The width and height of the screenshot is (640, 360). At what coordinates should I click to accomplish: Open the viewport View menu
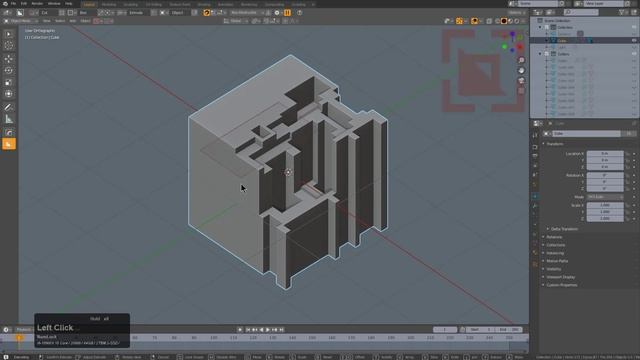pos(47,21)
